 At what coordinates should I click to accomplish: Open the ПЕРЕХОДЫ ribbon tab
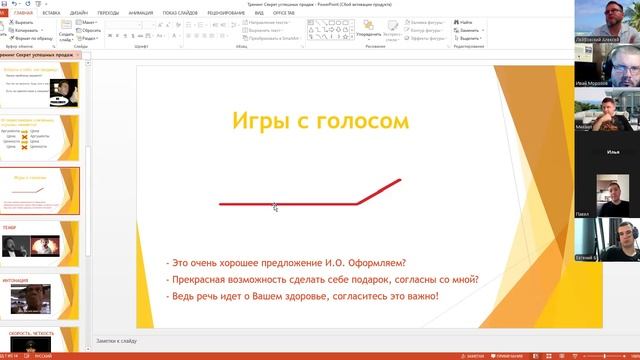coord(108,13)
